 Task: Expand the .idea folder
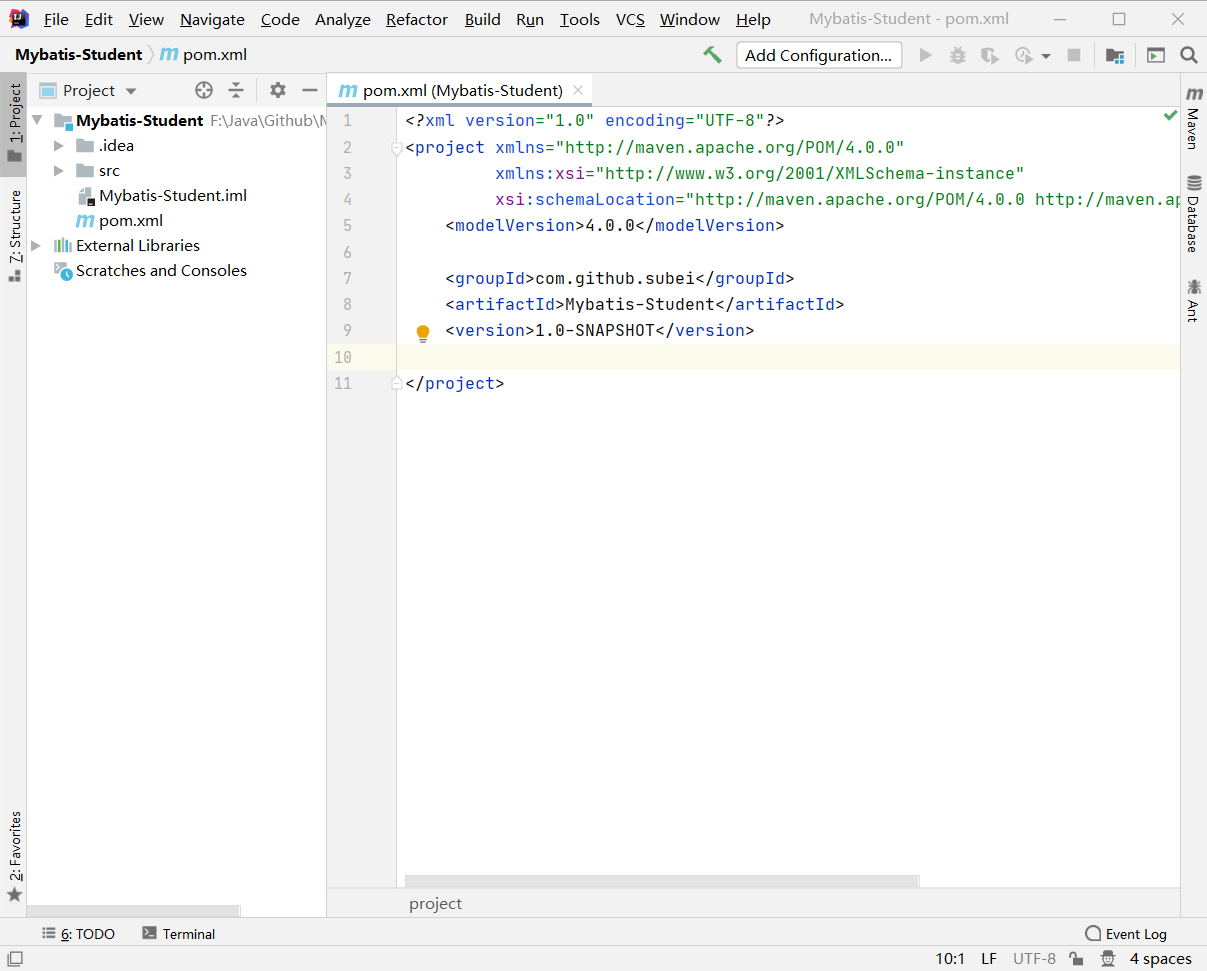(x=60, y=146)
